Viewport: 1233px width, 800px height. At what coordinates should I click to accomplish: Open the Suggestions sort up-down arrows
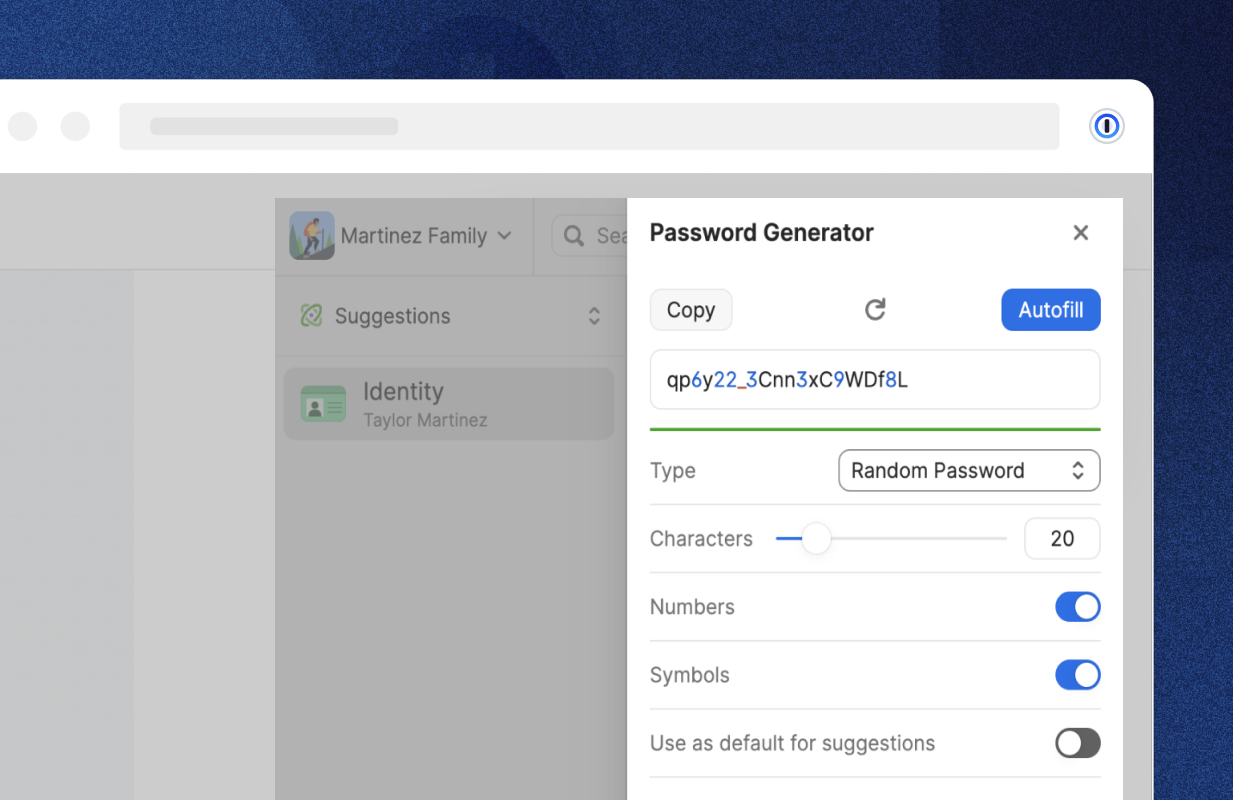(594, 316)
